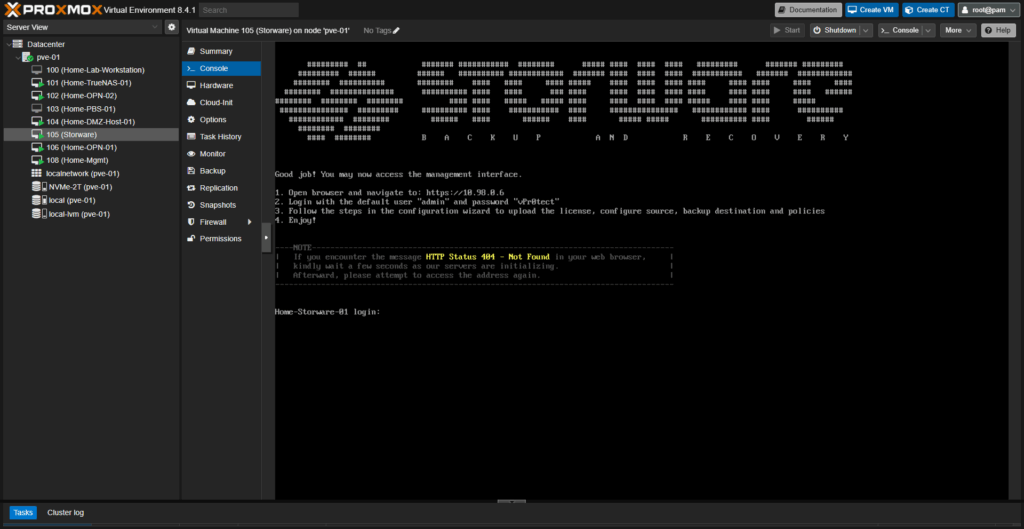Screen dimensions: 1024x529
Task: Switch to the Snapshots tab
Action: (x=217, y=205)
